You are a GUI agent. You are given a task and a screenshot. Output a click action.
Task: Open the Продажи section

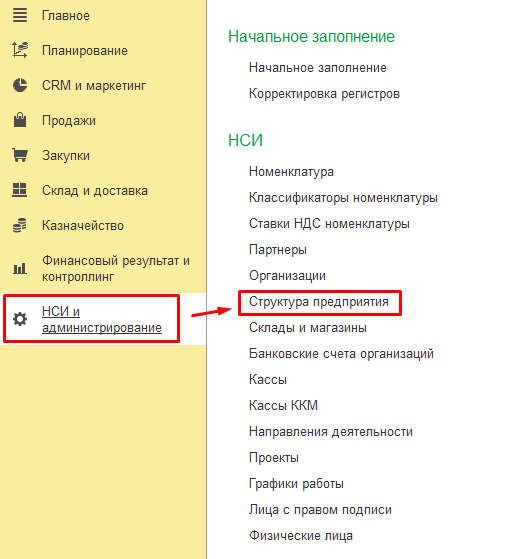pos(69,120)
